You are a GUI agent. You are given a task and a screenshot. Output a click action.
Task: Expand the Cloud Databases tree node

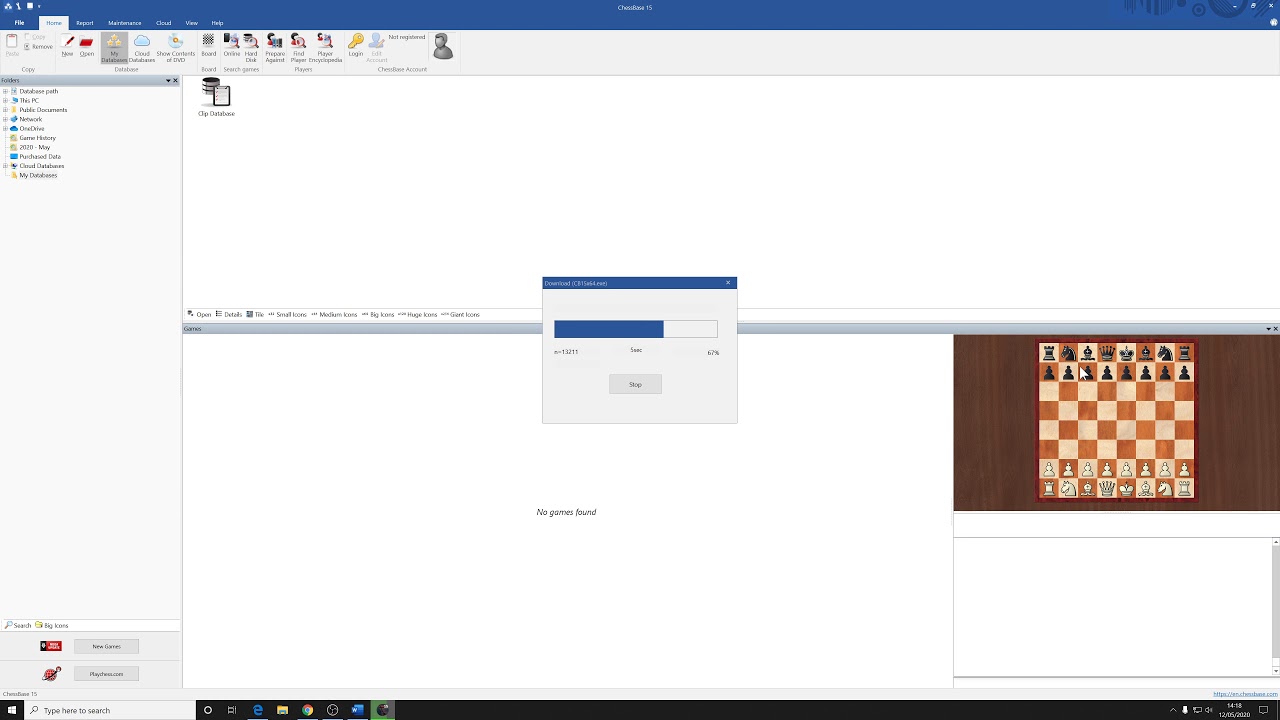click(x=5, y=166)
